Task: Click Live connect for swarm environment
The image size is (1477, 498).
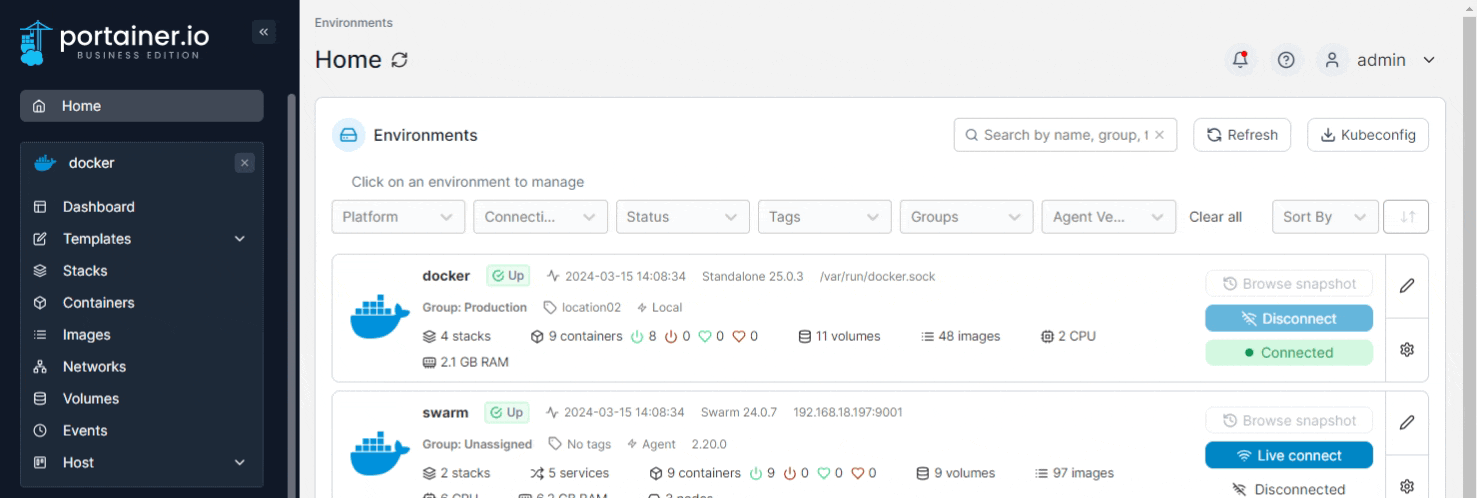Action: 1288,455
